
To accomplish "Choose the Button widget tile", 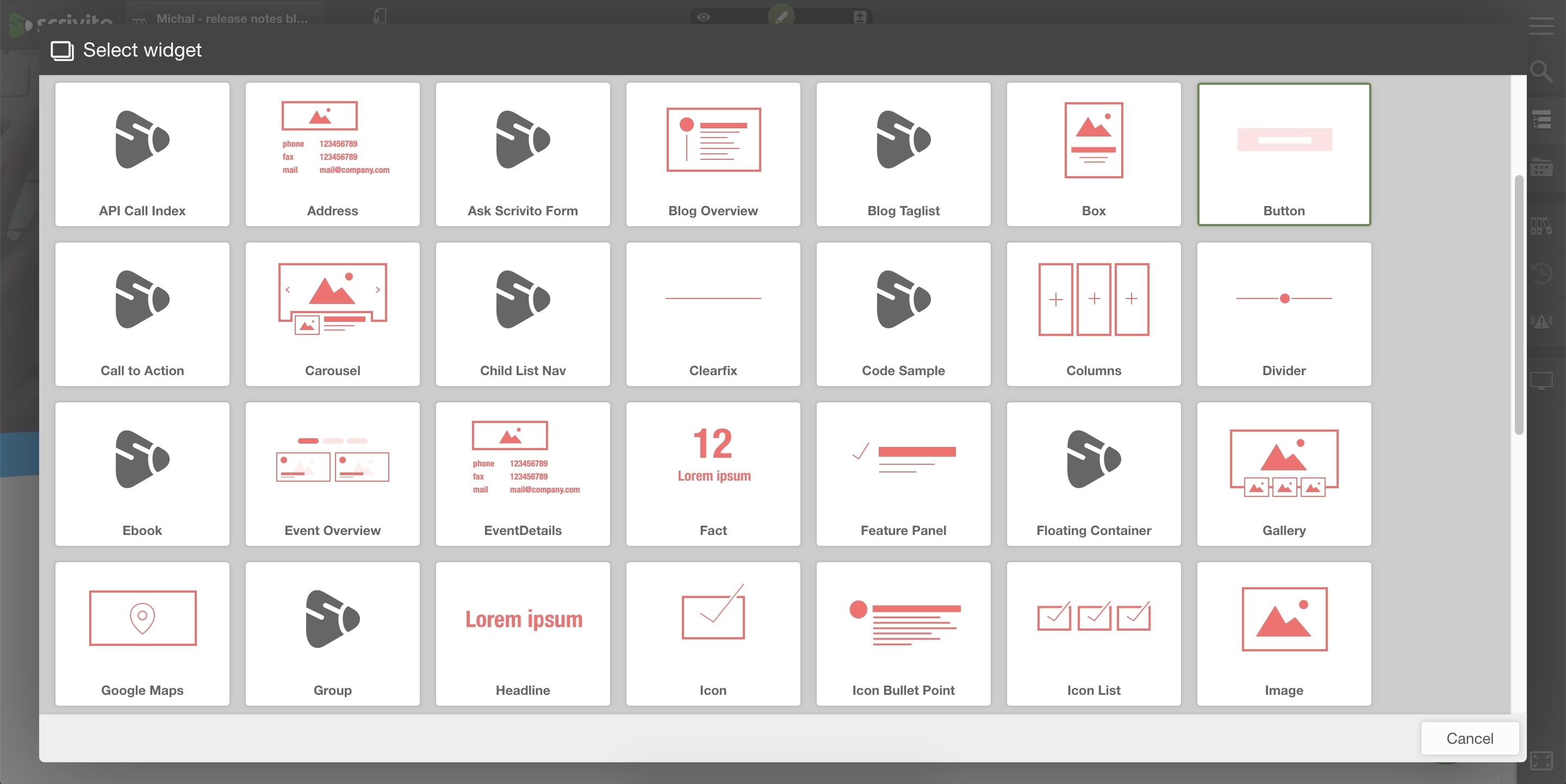I will point(1283,154).
